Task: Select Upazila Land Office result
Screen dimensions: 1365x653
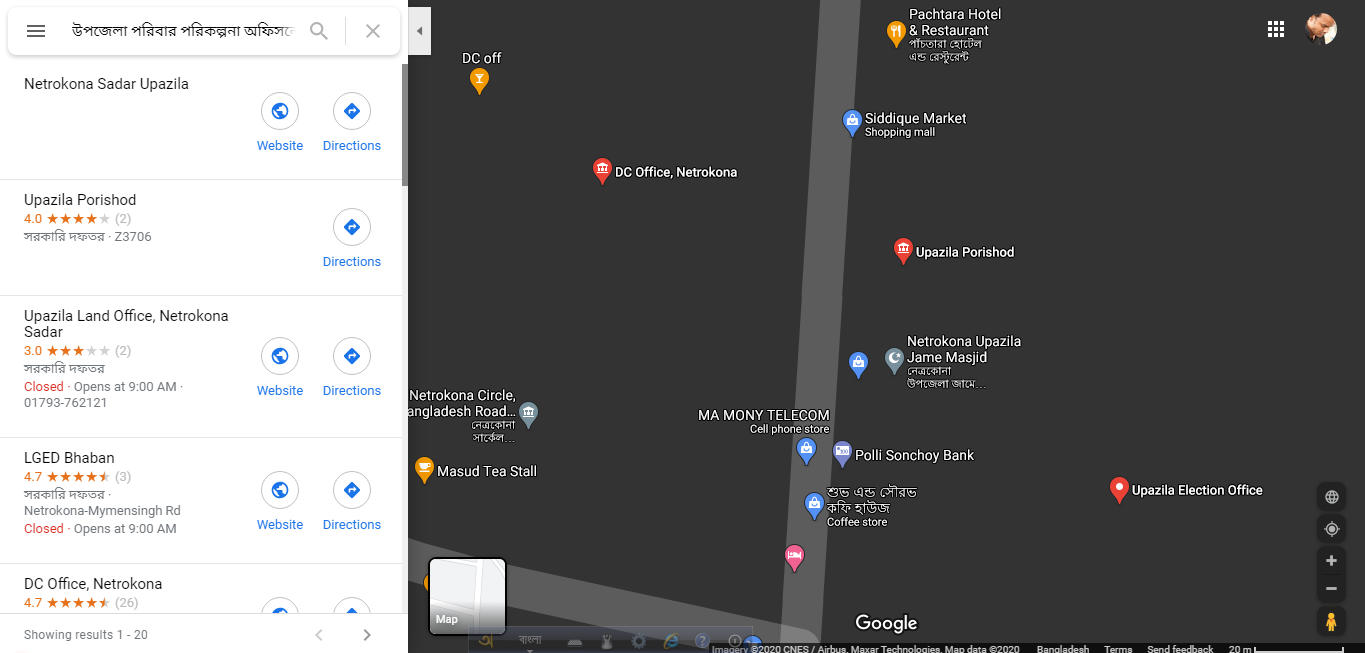Action: (x=126, y=323)
